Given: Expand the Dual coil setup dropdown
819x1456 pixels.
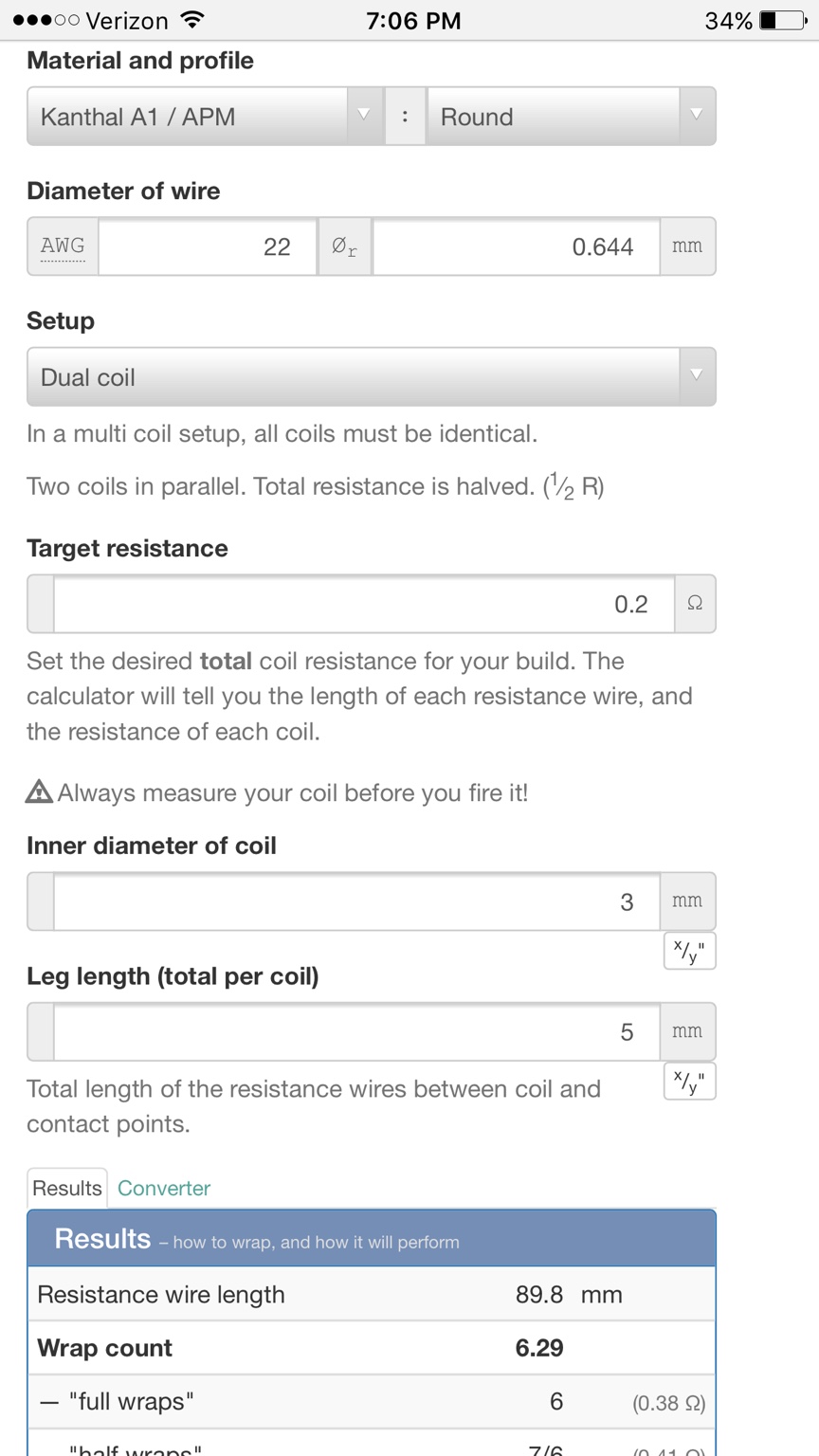Looking at the screenshot, I should tap(371, 377).
